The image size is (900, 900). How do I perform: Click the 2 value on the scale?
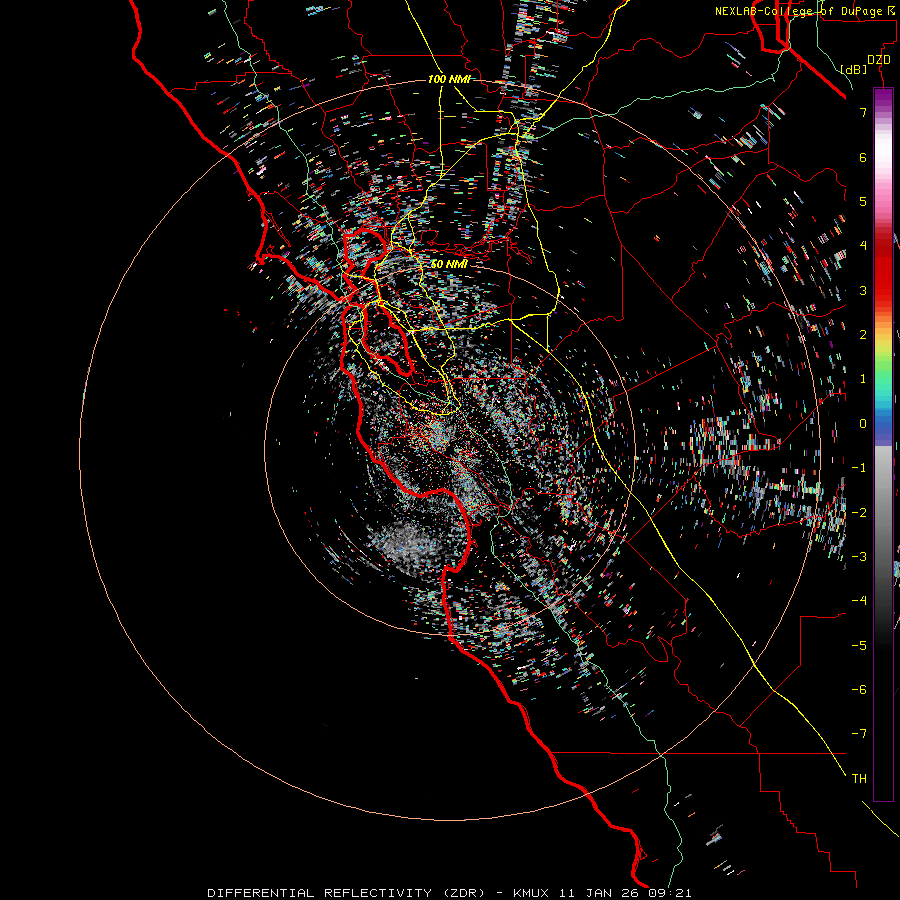click(x=863, y=335)
